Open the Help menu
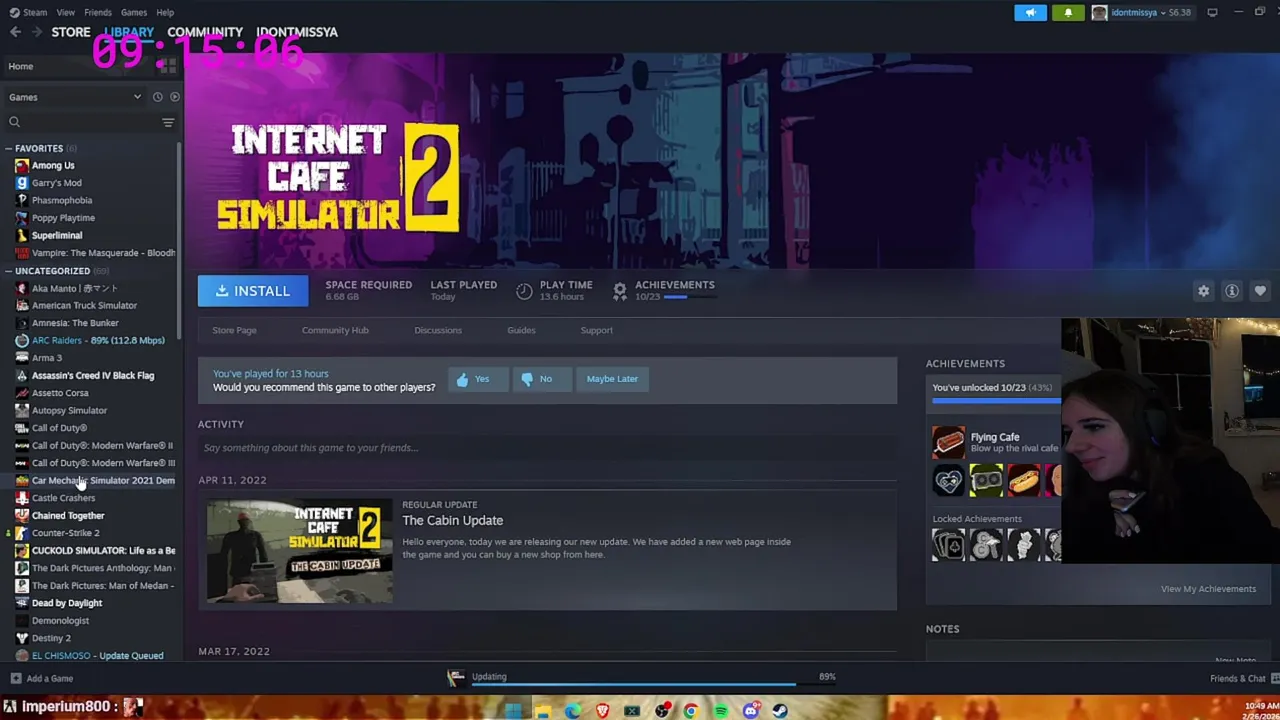Screen dimensions: 1280x720 pos(165,13)
